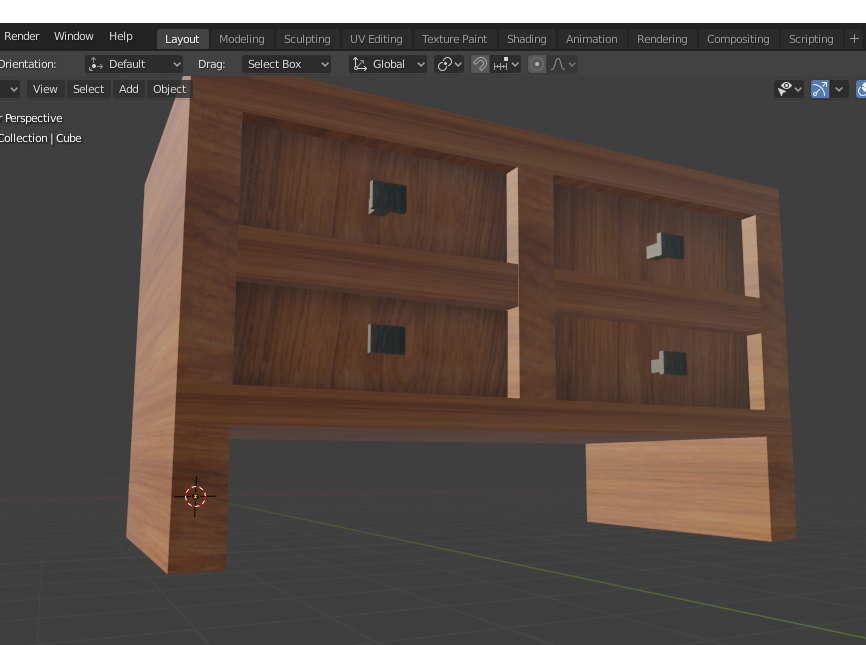The image size is (866, 645).
Task: Switch to the Rendering workspace tab
Action: click(x=662, y=39)
